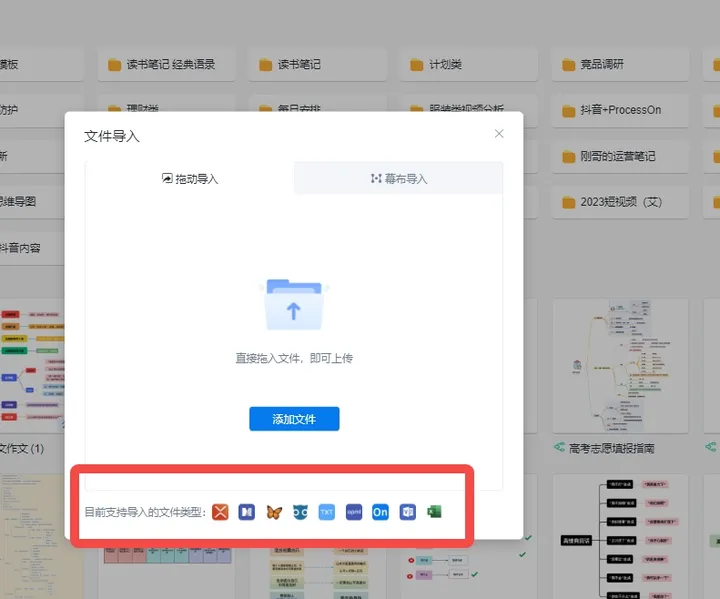720x599 pixels.
Task: Click the 目前支持导入的文件类型 label
Action: click(145, 512)
